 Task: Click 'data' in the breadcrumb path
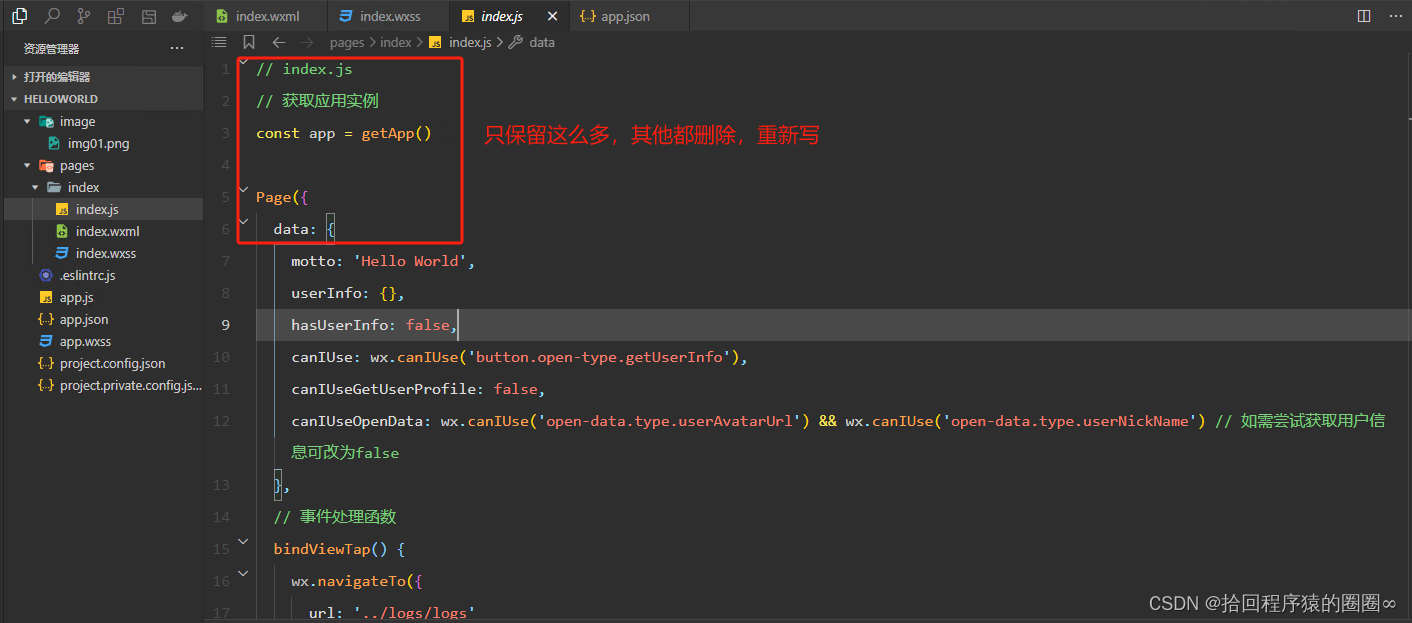[x=542, y=42]
